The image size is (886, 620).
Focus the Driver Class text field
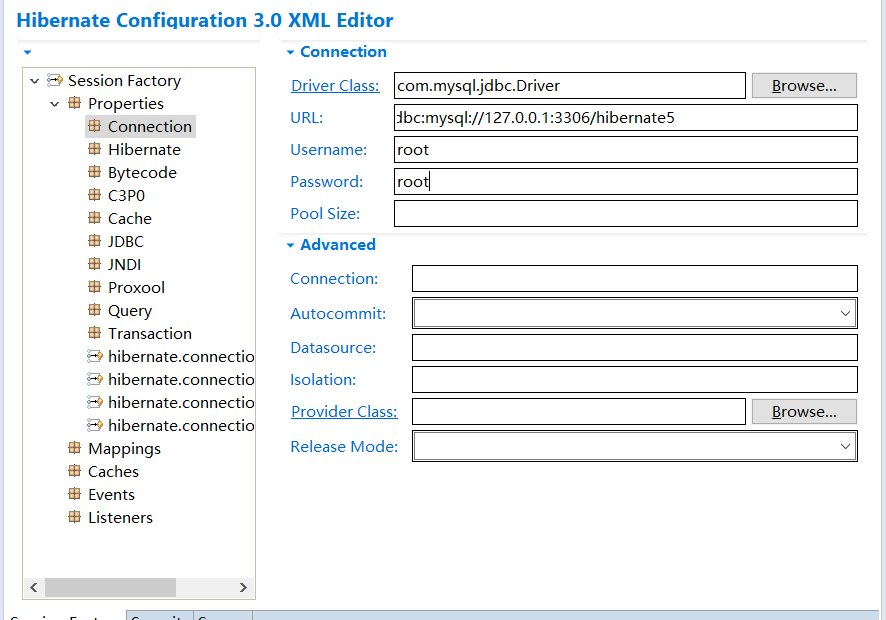(570, 85)
